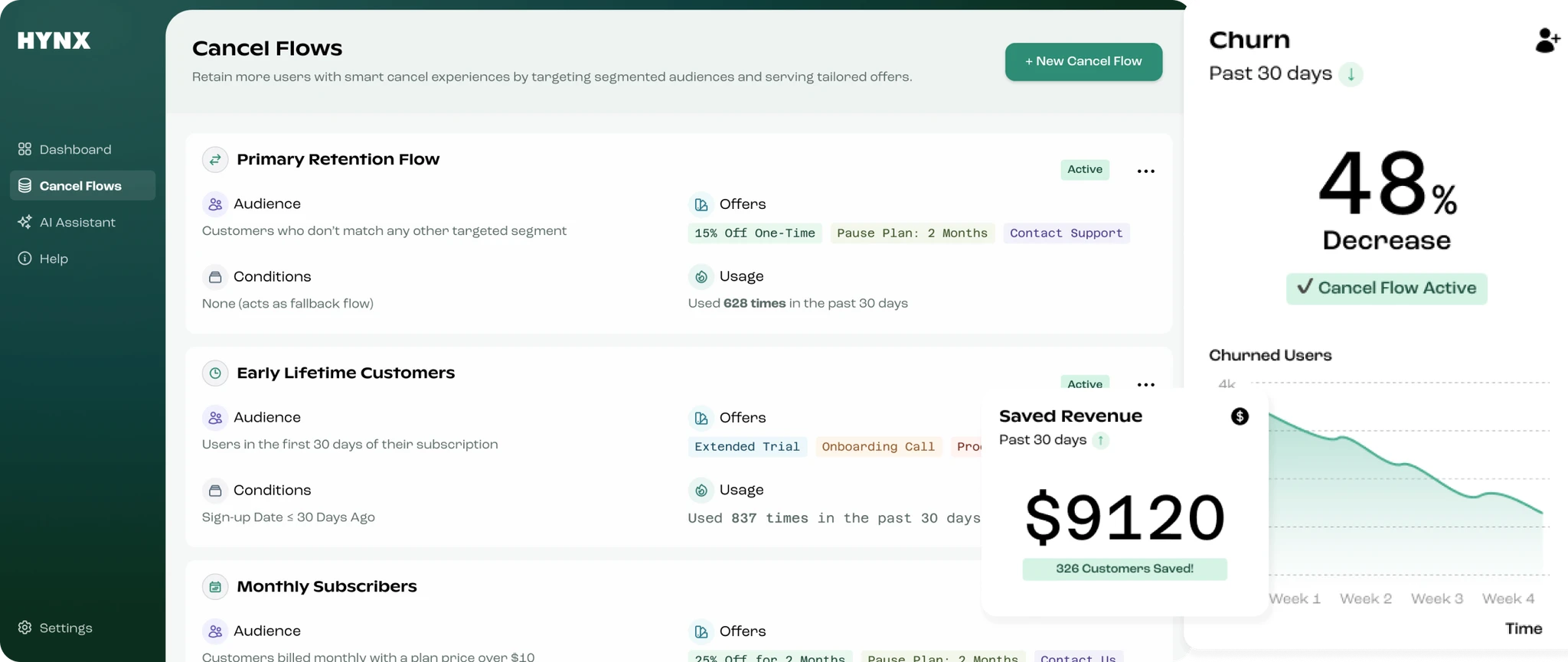Click the 48% decrease figure
This screenshot has width=1568, height=662.
pos(1387,185)
